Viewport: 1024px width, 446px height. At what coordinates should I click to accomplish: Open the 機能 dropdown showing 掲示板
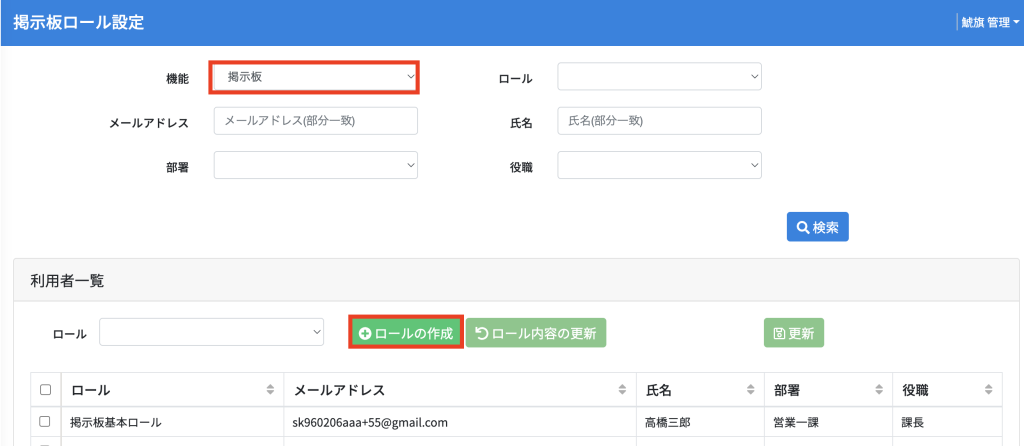click(x=314, y=77)
